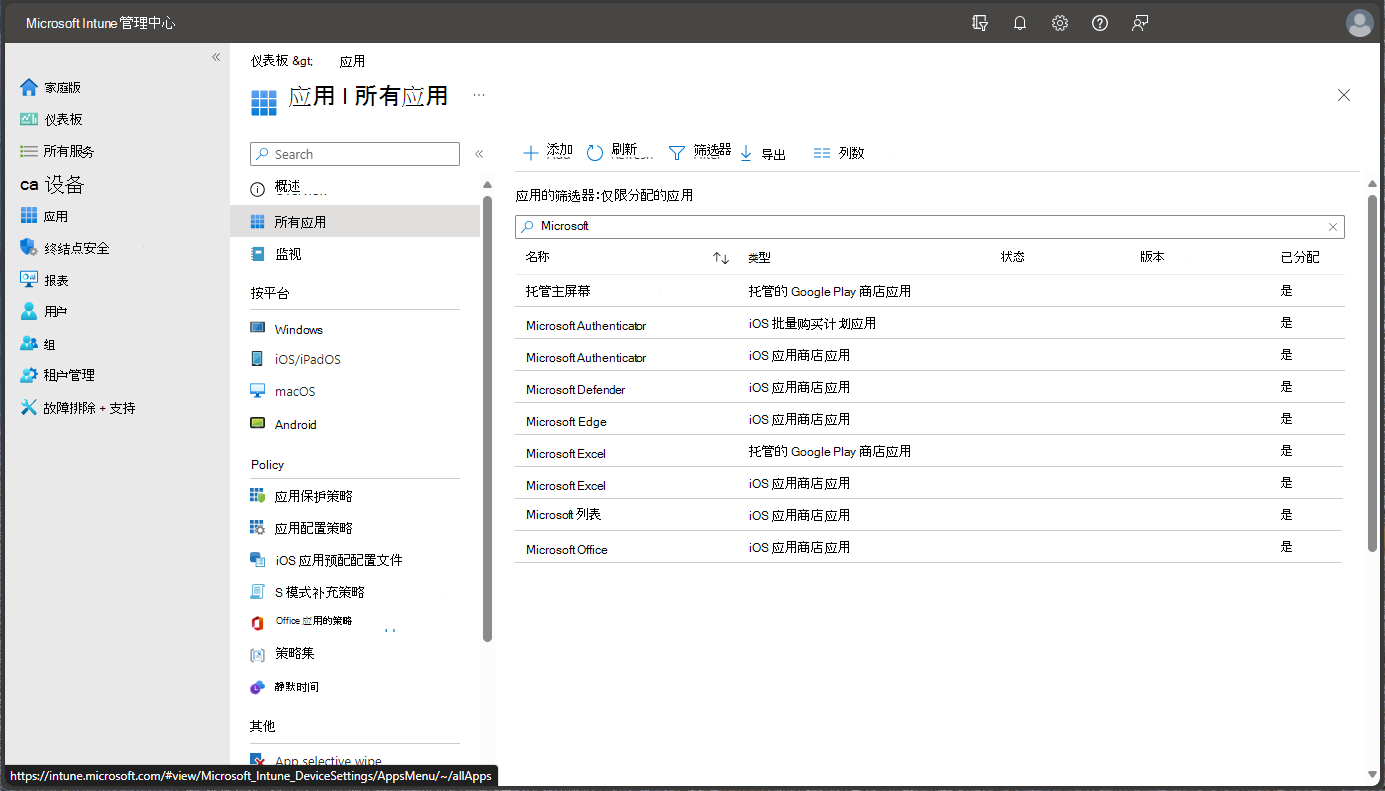Click the help question mark icon
The height and width of the screenshot is (791, 1385).
(1099, 23)
